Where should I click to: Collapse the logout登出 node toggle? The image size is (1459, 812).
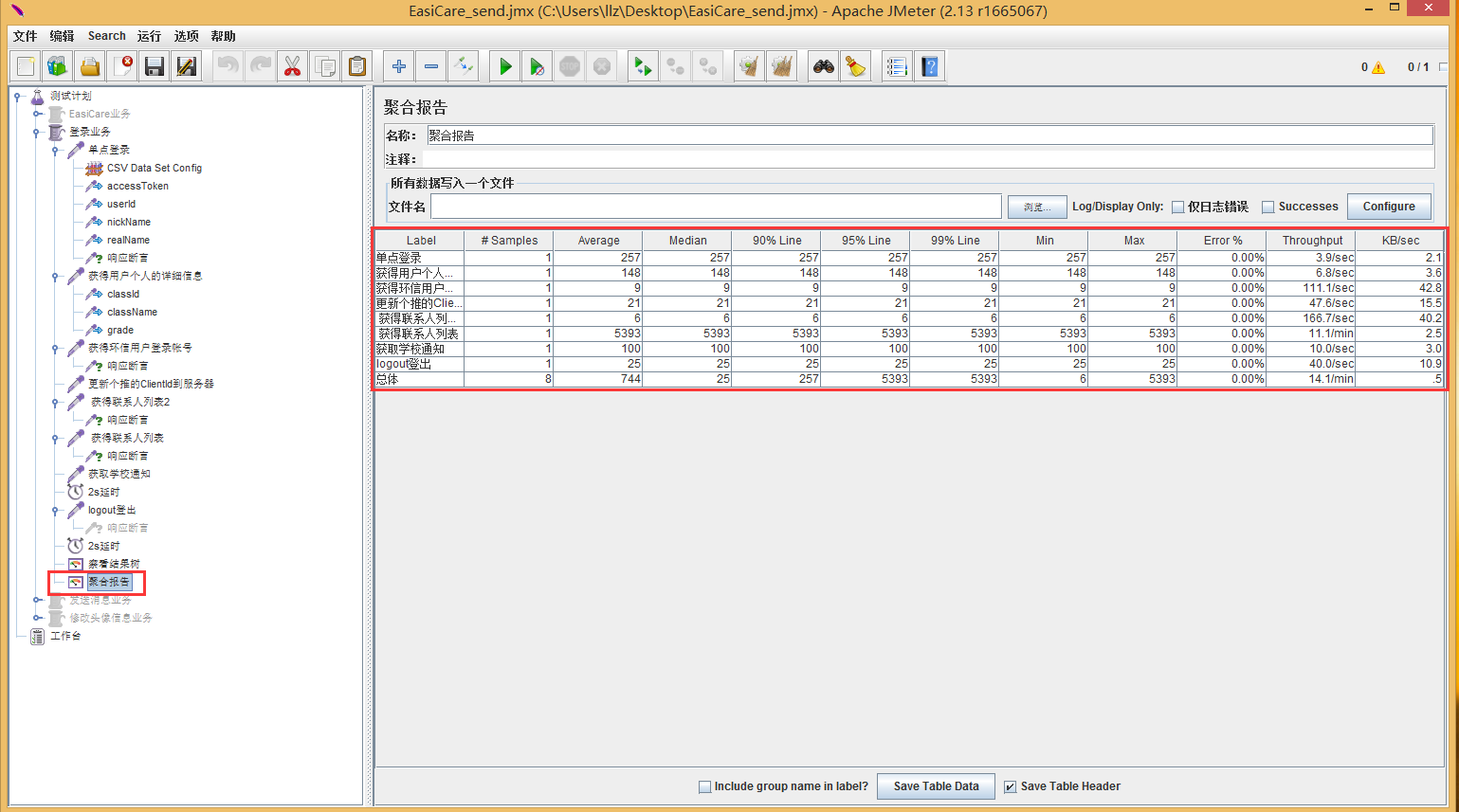(x=56, y=510)
